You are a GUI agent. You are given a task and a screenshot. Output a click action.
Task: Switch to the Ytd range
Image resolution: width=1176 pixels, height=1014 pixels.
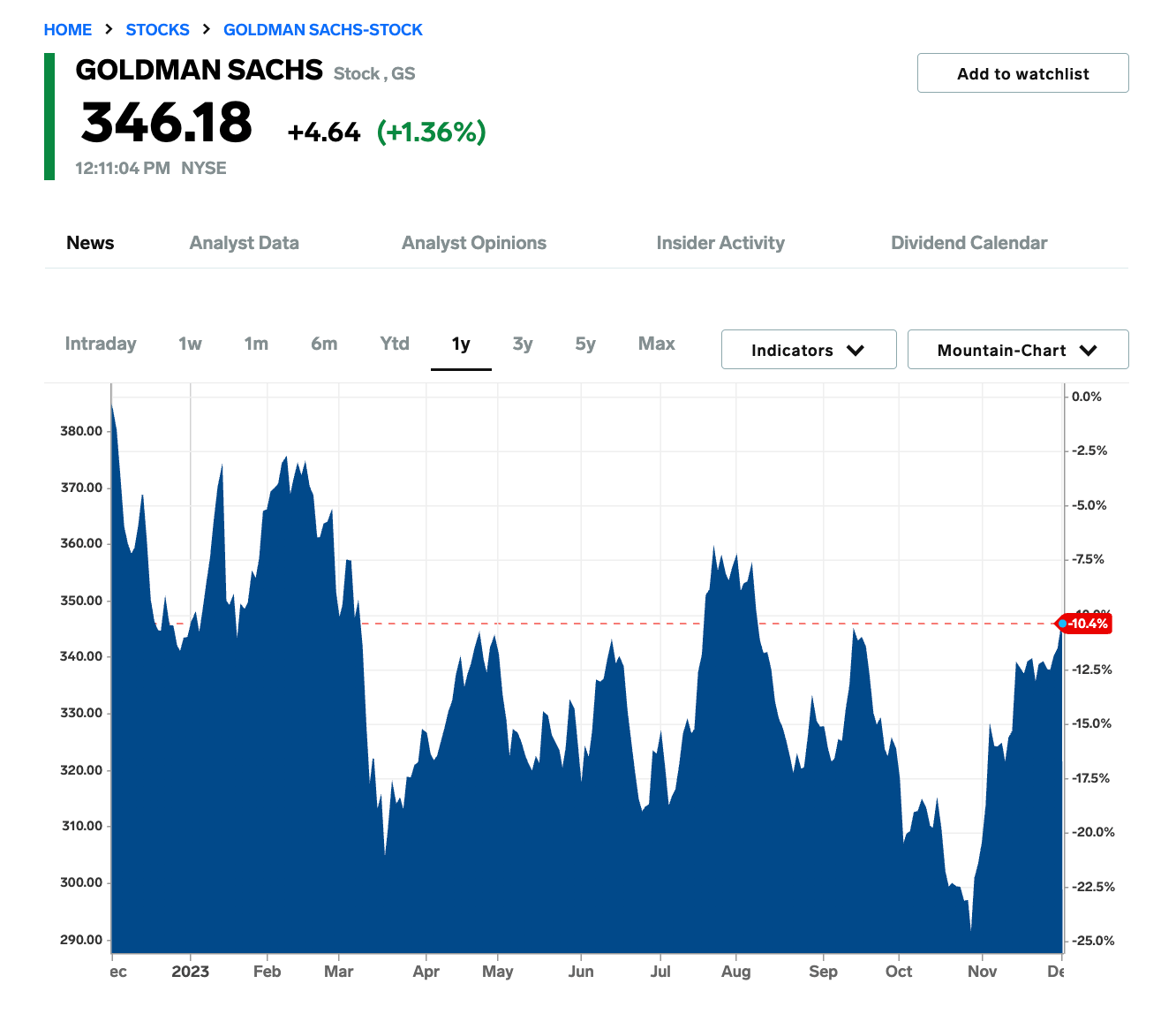394,344
